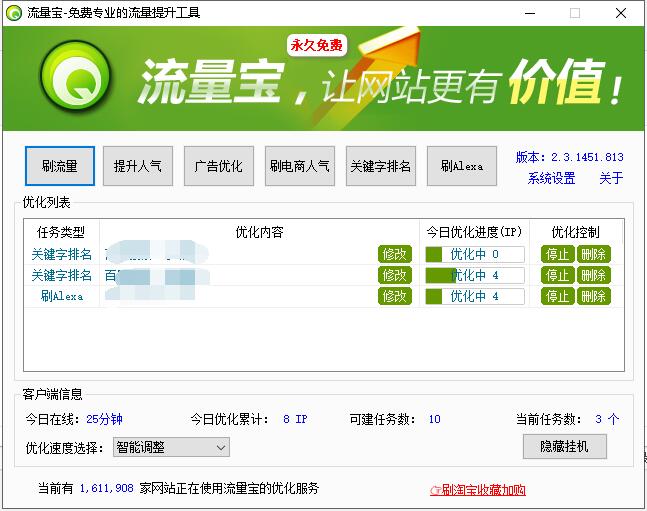647x511 pixels.
Task: Click the 今日优化进度(IP) column header
Action: [x=474, y=232]
